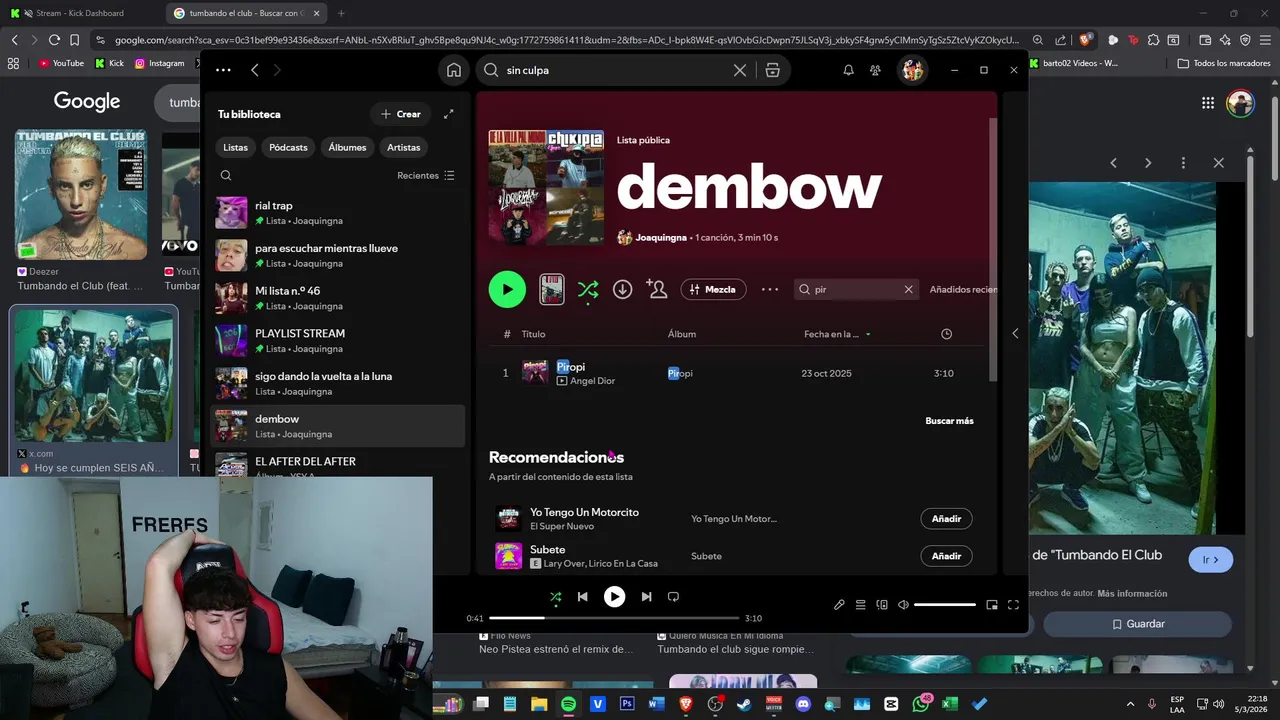Screen dimensions: 1280x720
Task: Sort tracks by duration clock icon
Action: coord(946,334)
